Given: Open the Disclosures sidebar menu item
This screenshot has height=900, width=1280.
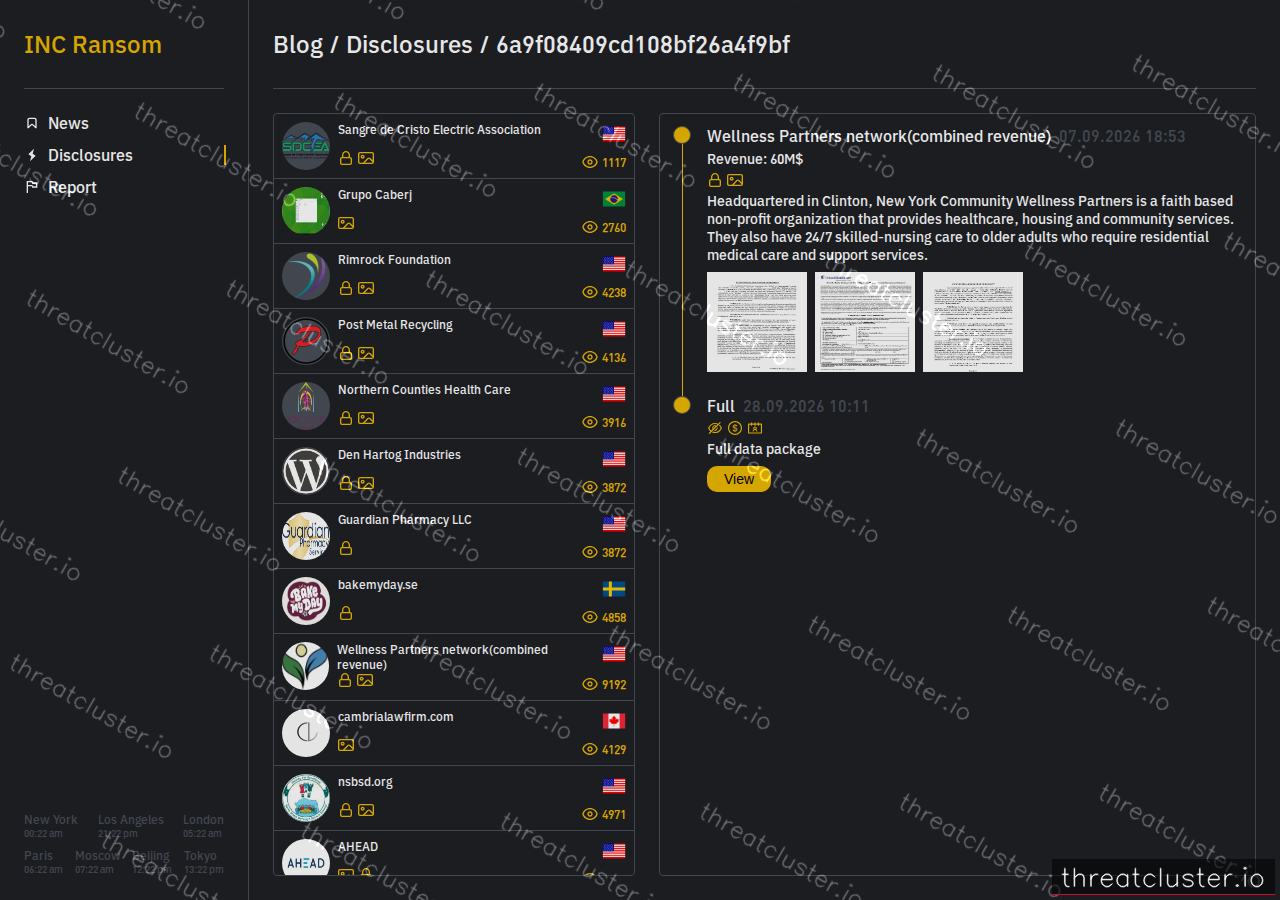Looking at the screenshot, I should tap(90, 155).
